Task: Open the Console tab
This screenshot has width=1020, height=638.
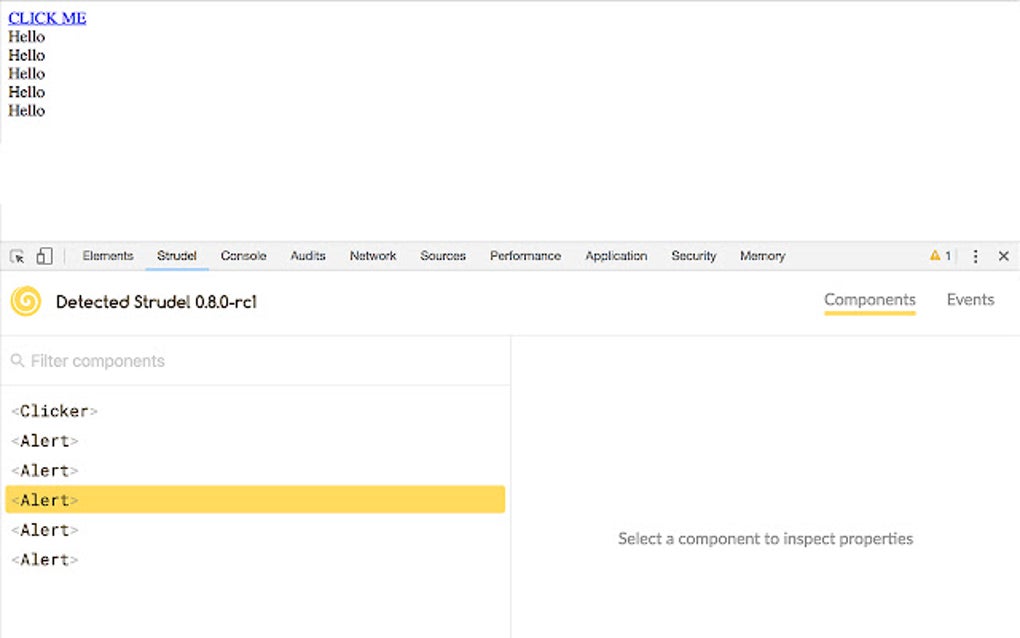Action: (x=243, y=256)
